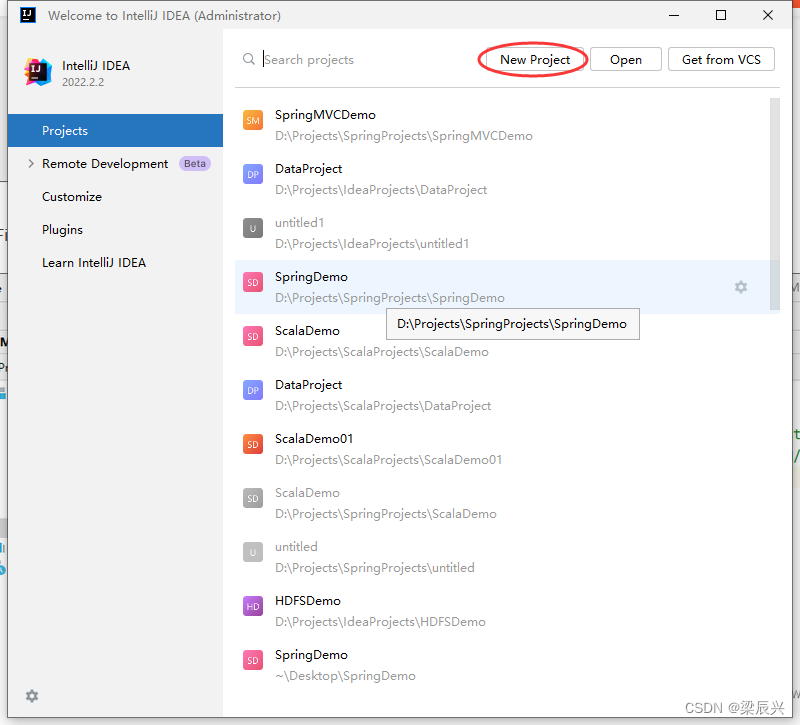The height and width of the screenshot is (725, 800).
Task: Click the path D:\Projects\SpringProjects\ScalaDemo
Action: (x=386, y=514)
